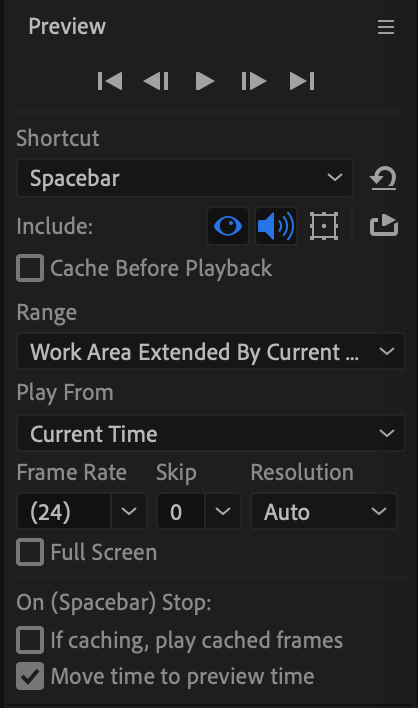Open the Resolution Auto dropdown
The image size is (418, 708).
point(324,511)
